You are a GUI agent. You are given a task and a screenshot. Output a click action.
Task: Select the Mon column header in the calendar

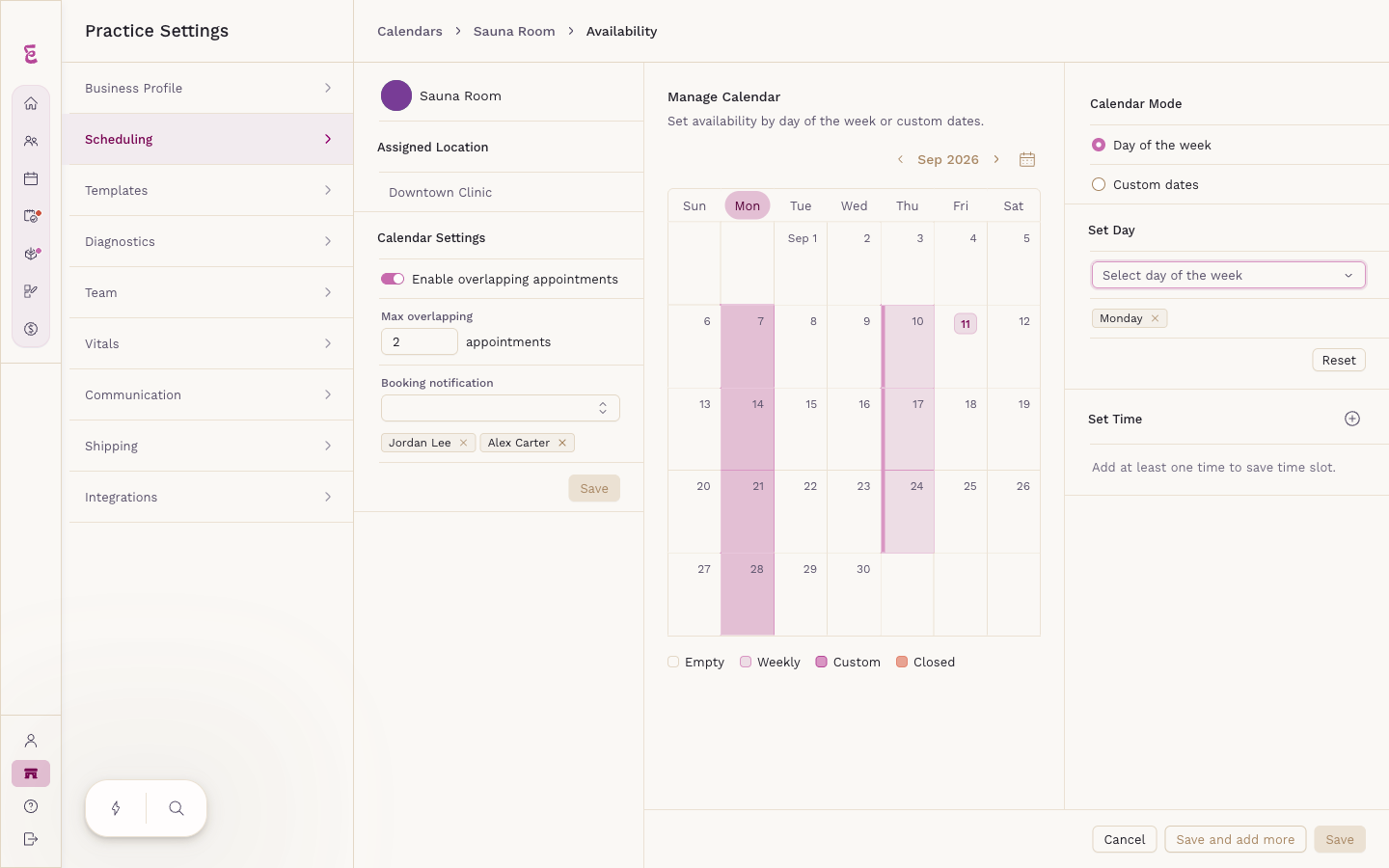[748, 205]
